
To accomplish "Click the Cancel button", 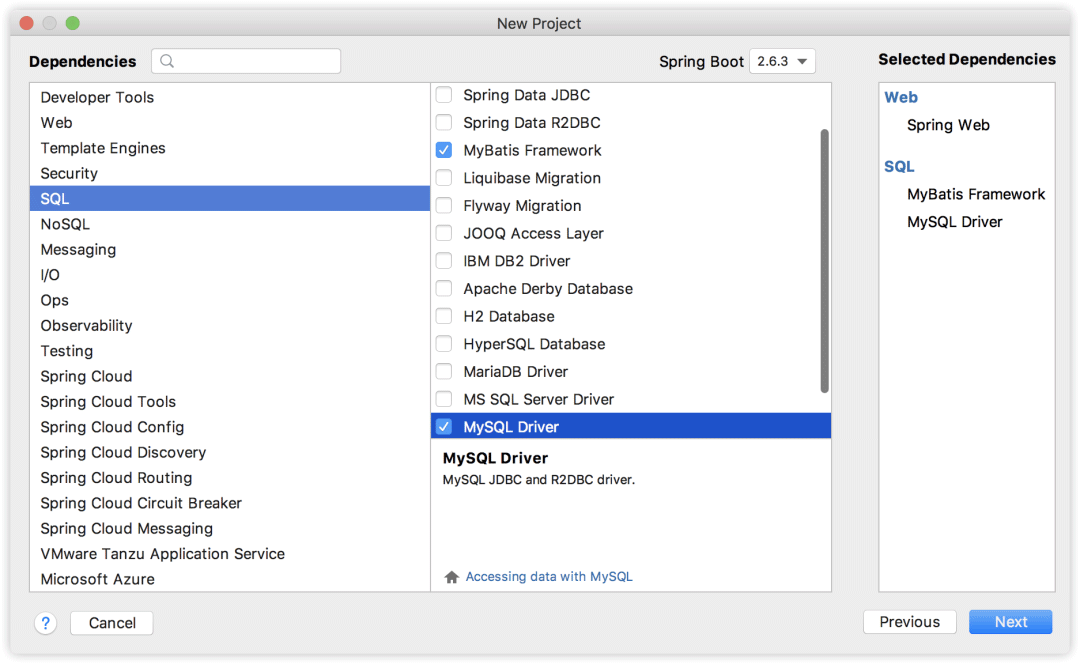I will pyautogui.click(x=112, y=623).
